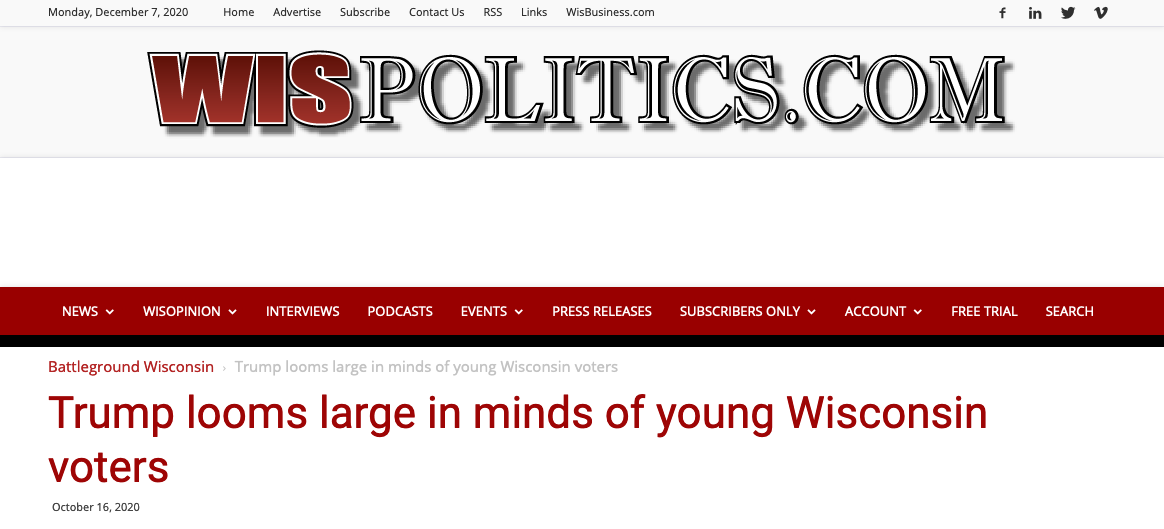Screen dimensions: 1164x529
Task: Open the Podcasts menu item
Action: click(x=400, y=311)
